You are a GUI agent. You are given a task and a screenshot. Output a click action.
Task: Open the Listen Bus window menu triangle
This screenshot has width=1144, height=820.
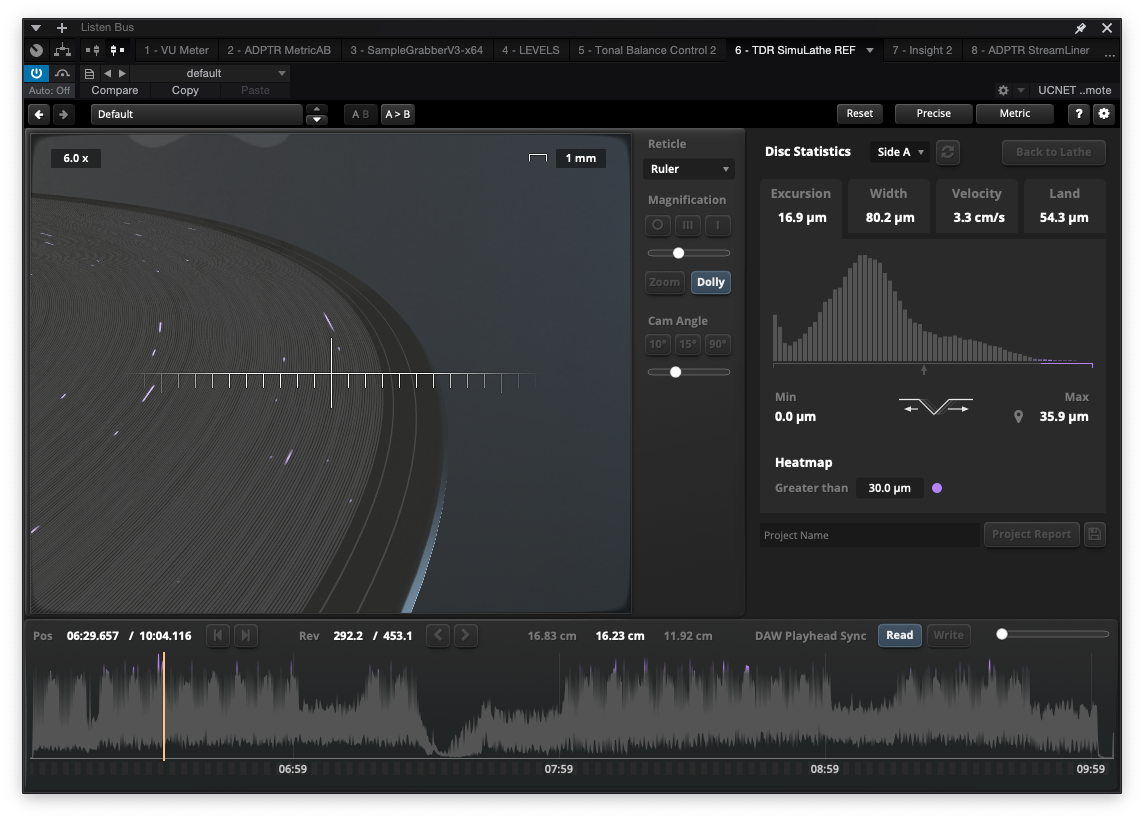(36, 28)
